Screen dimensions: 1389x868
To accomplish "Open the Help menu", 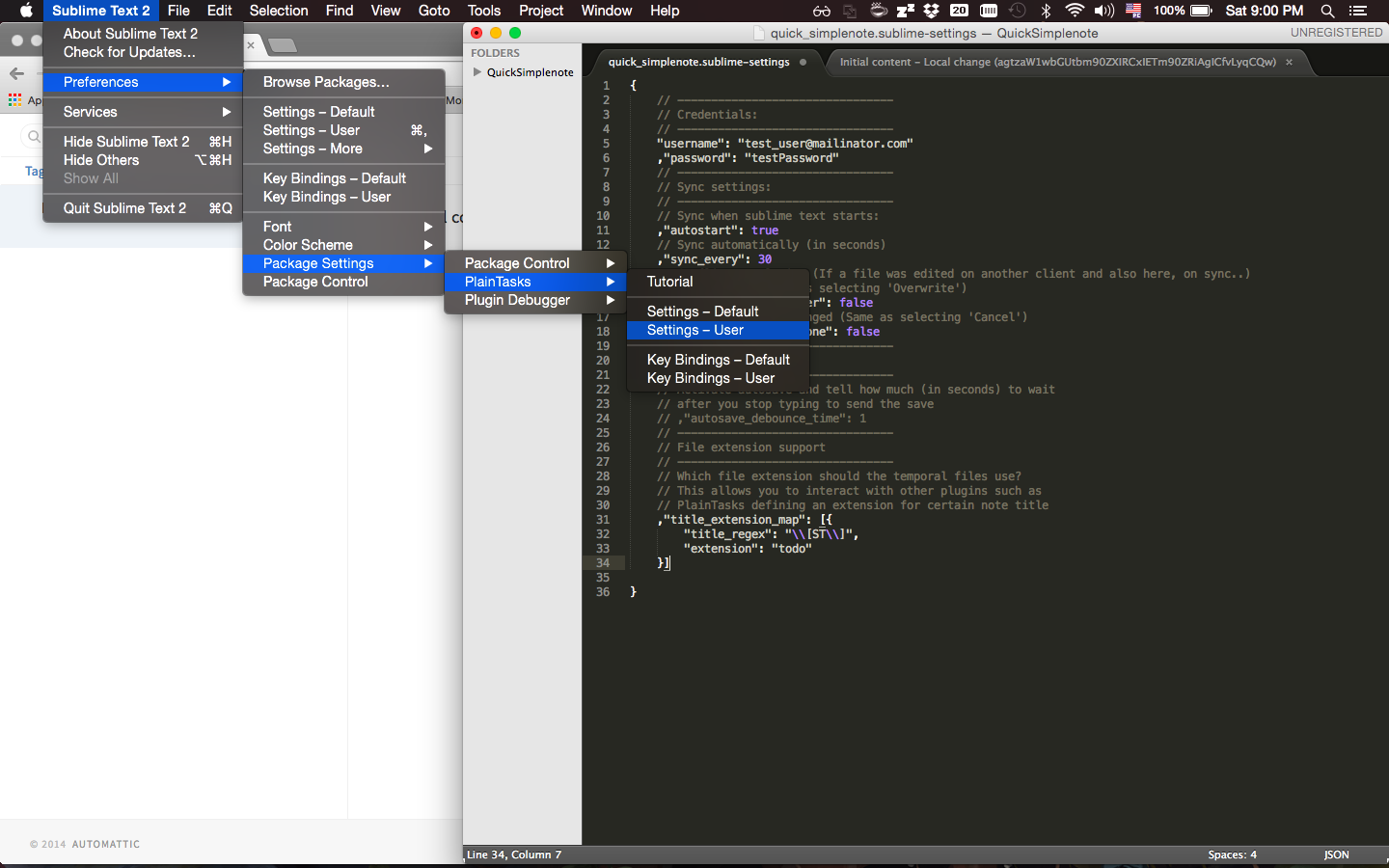I will point(665,11).
